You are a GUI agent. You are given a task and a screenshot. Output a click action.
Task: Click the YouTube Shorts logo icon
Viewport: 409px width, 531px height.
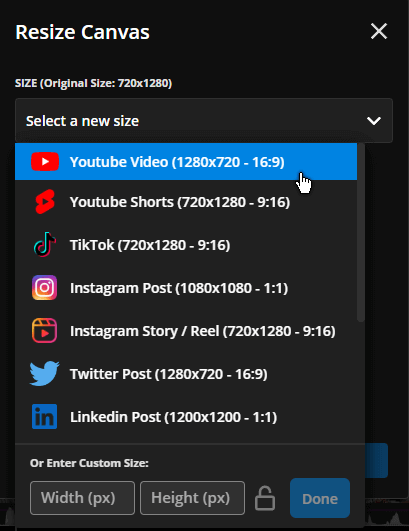[x=45, y=202]
